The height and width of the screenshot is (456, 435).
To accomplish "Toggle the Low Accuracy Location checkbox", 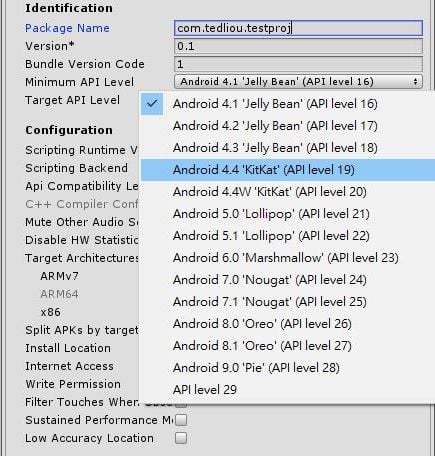I will tap(181, 438).
